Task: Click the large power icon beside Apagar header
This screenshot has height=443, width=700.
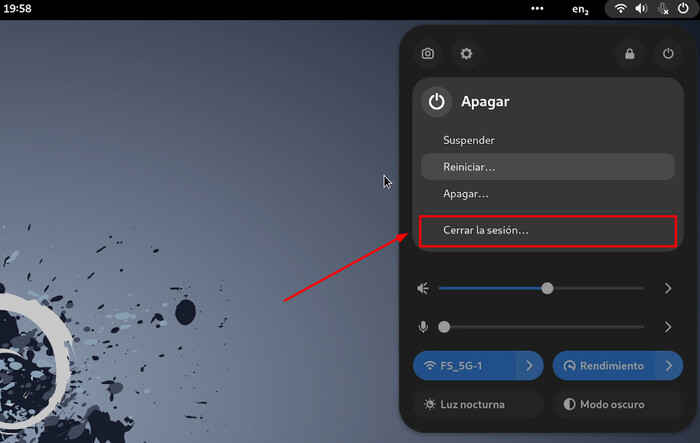Action: point(436,101)
